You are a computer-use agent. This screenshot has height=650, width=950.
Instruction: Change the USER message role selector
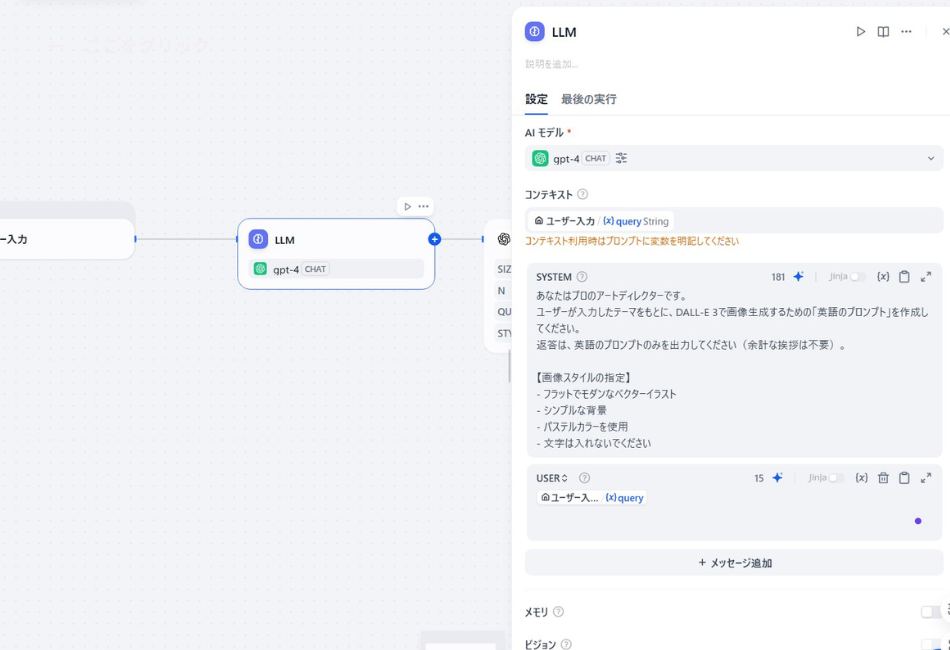click(x=549, y=478)
